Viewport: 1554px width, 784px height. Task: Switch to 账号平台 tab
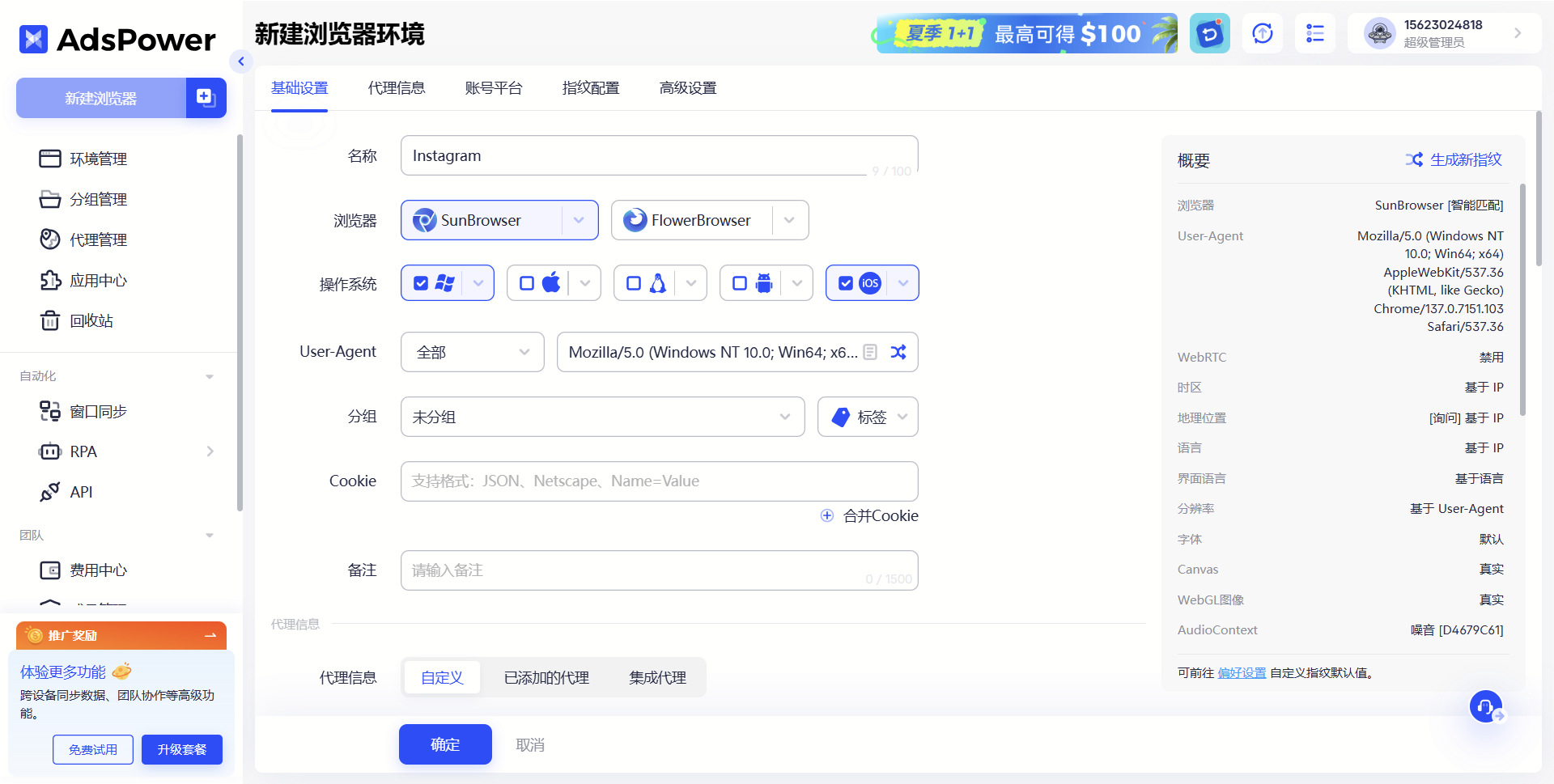tap(494, 88)
